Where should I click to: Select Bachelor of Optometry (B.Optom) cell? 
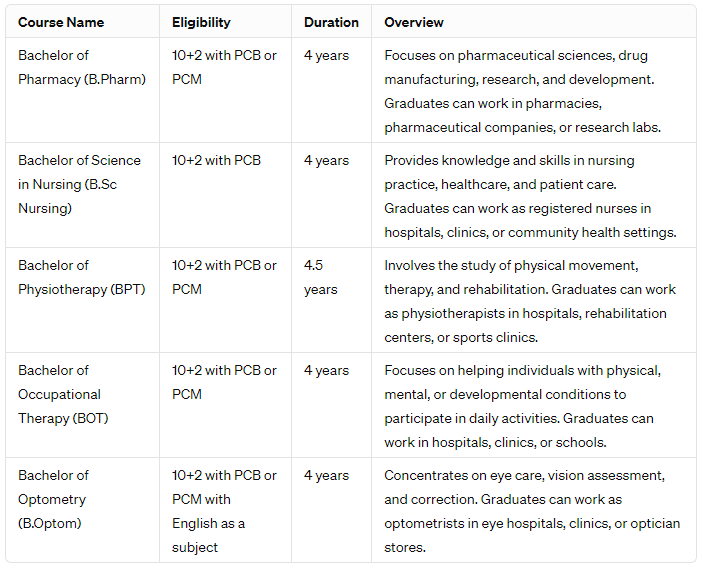point(53,499)
